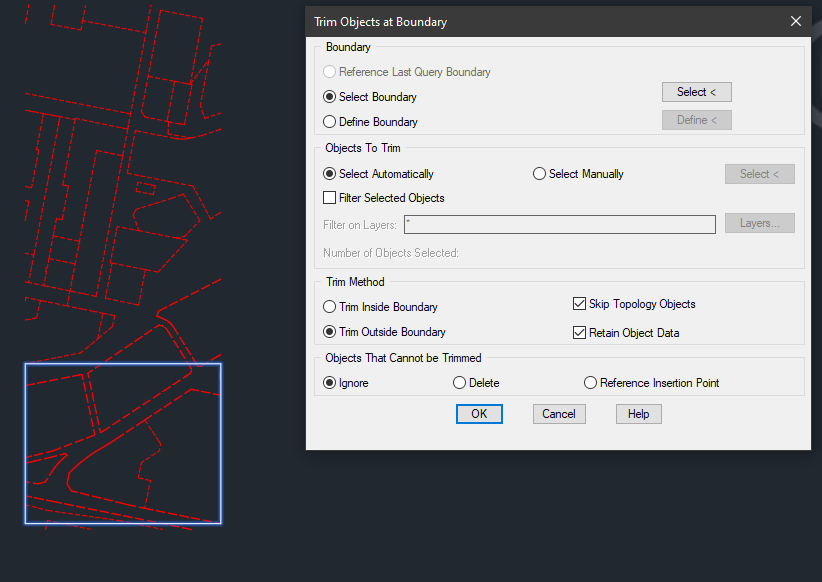The height and width of the screenshot is (582, 822).
Task: Cancel the Trim Objects dialog
Action: pos(559,413)
